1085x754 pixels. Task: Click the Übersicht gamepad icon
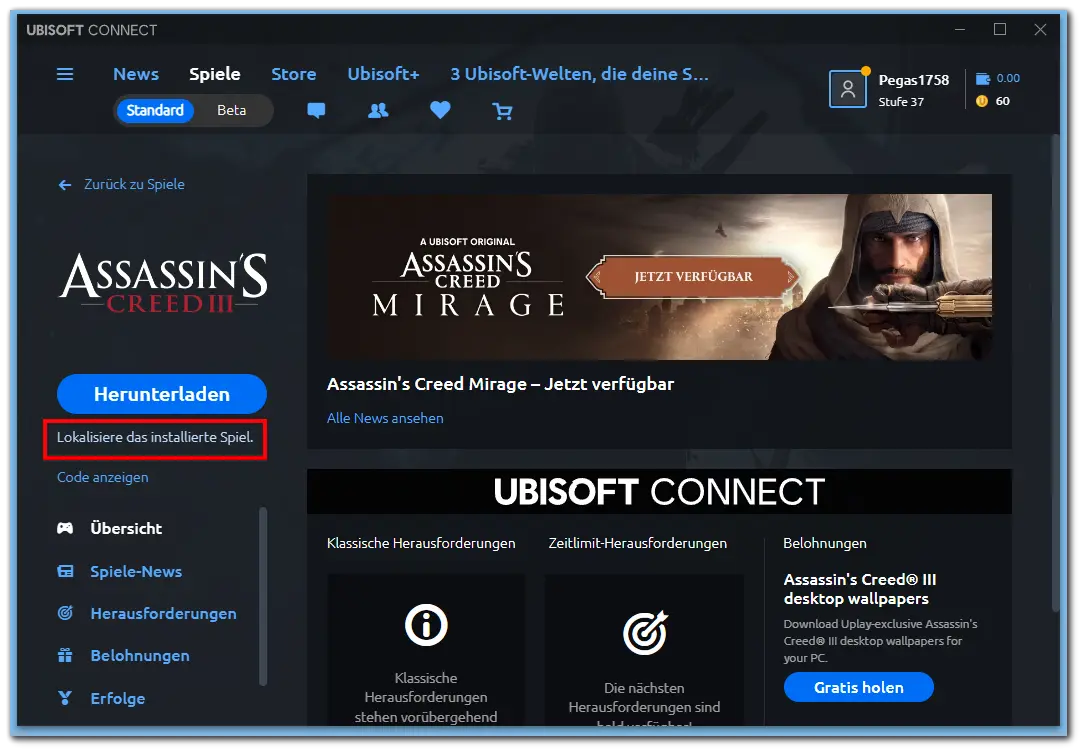(x=65, y=528)
